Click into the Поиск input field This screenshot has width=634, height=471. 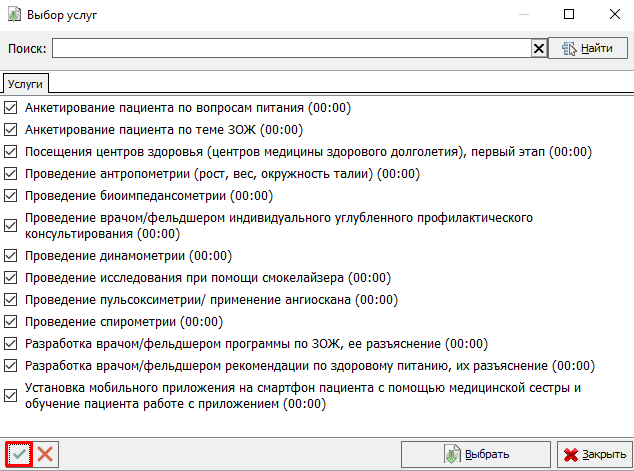[290, 48]
